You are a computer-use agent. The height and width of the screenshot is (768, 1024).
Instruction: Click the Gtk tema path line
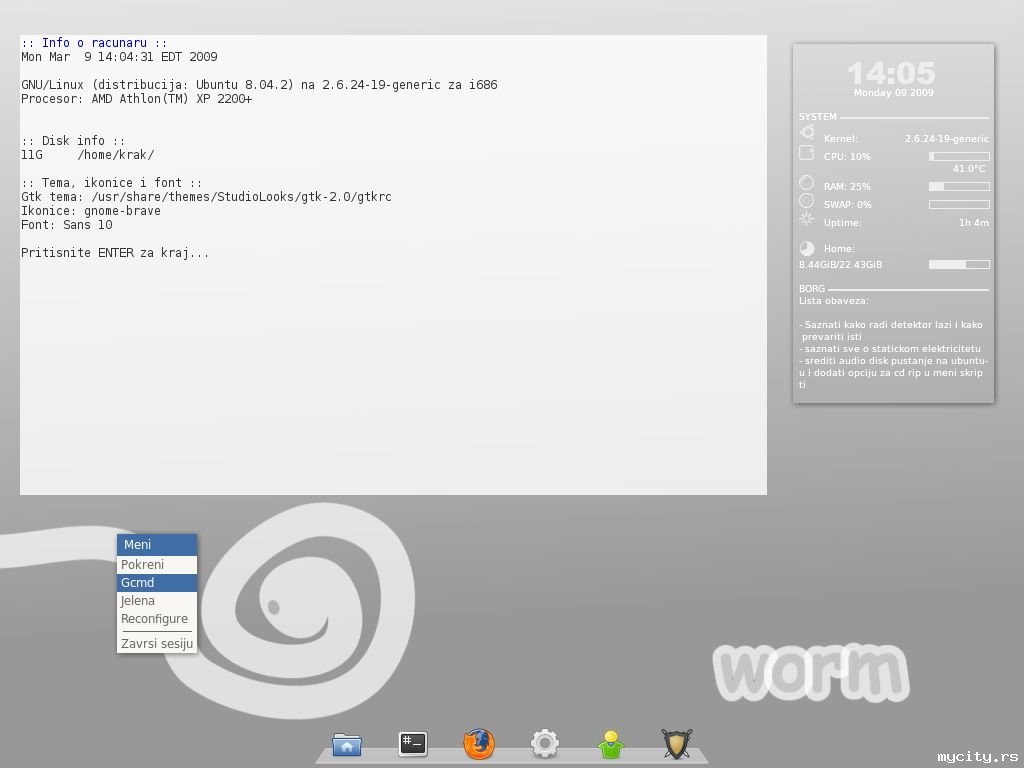coord(206,197)
